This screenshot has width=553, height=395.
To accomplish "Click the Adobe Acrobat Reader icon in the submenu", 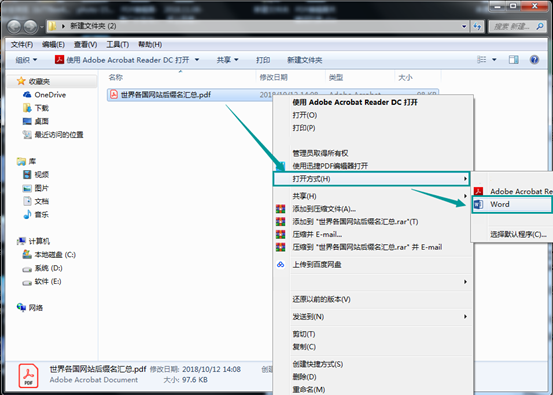I will tap(478, 191).
